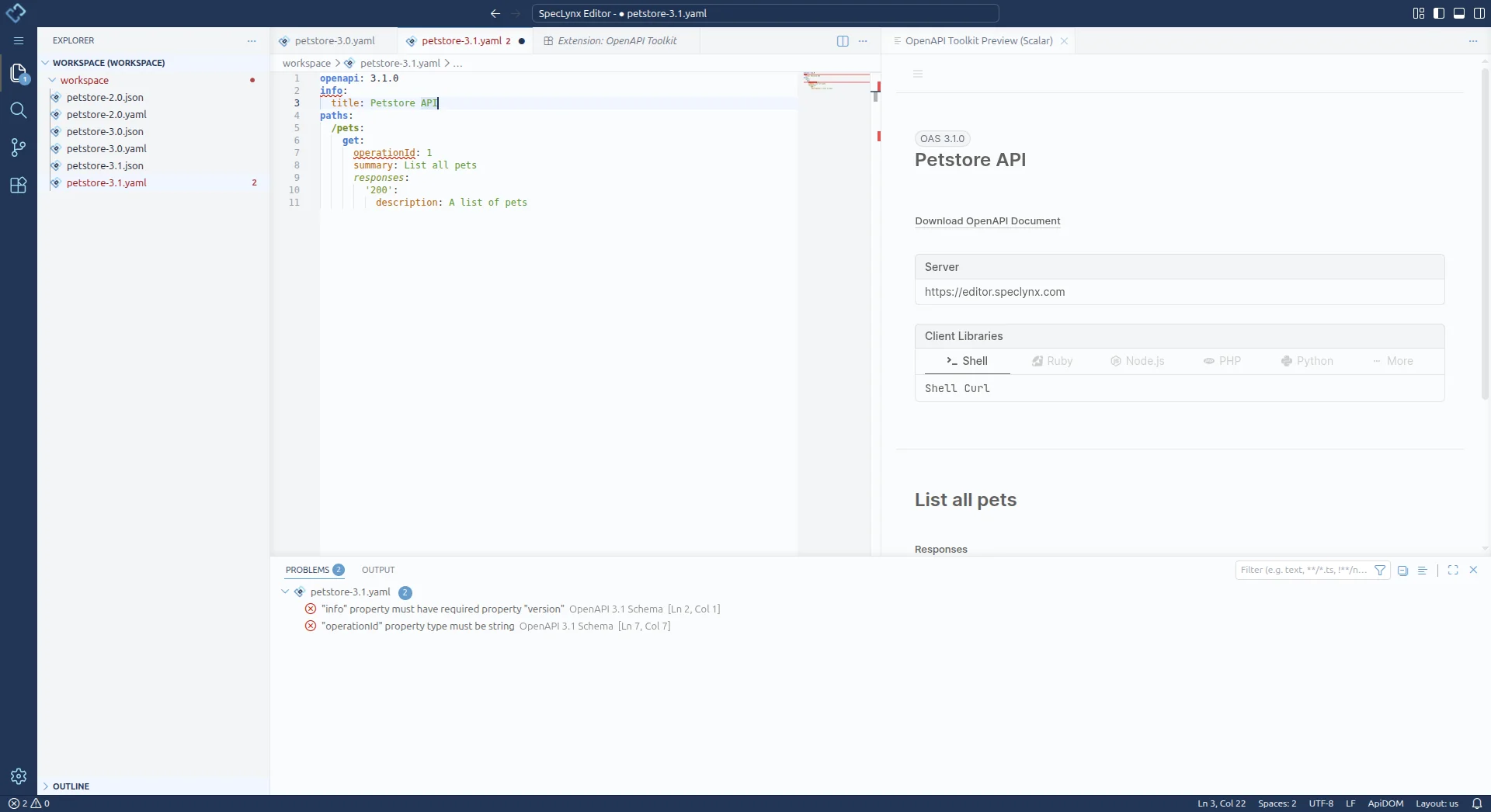1491x812 pixels.
Task: Select the Shell client library
Action: [x=967, y=361]
